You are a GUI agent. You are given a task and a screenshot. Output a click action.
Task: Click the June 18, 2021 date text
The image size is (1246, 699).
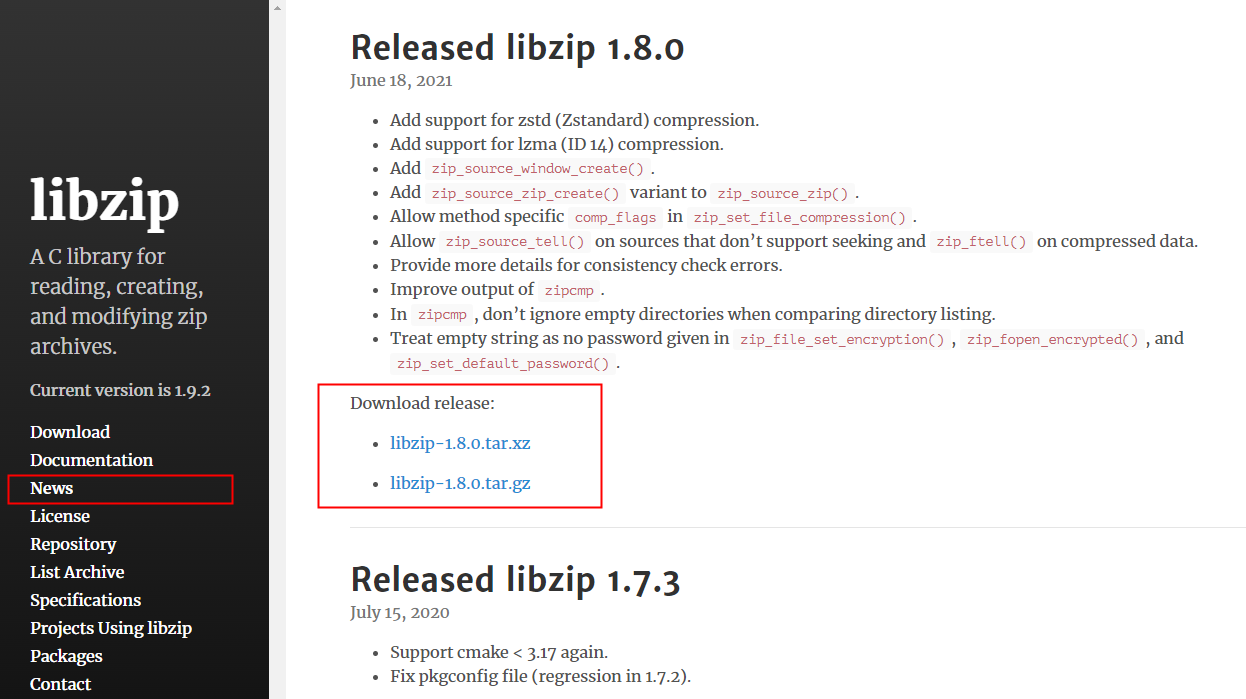(x=401, y=80)
